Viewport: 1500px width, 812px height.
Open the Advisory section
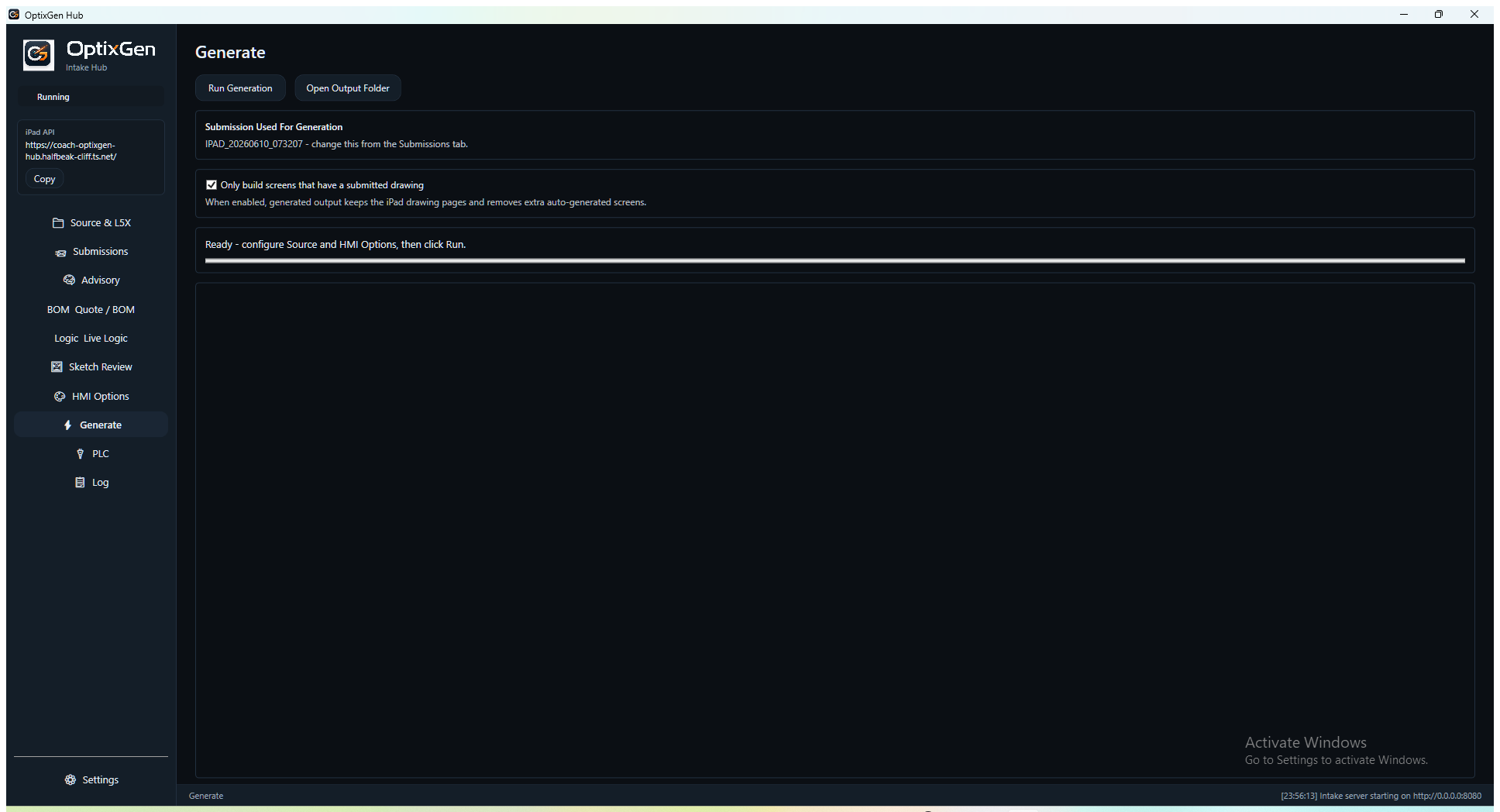pyautogui.click(x=91, y=280)
